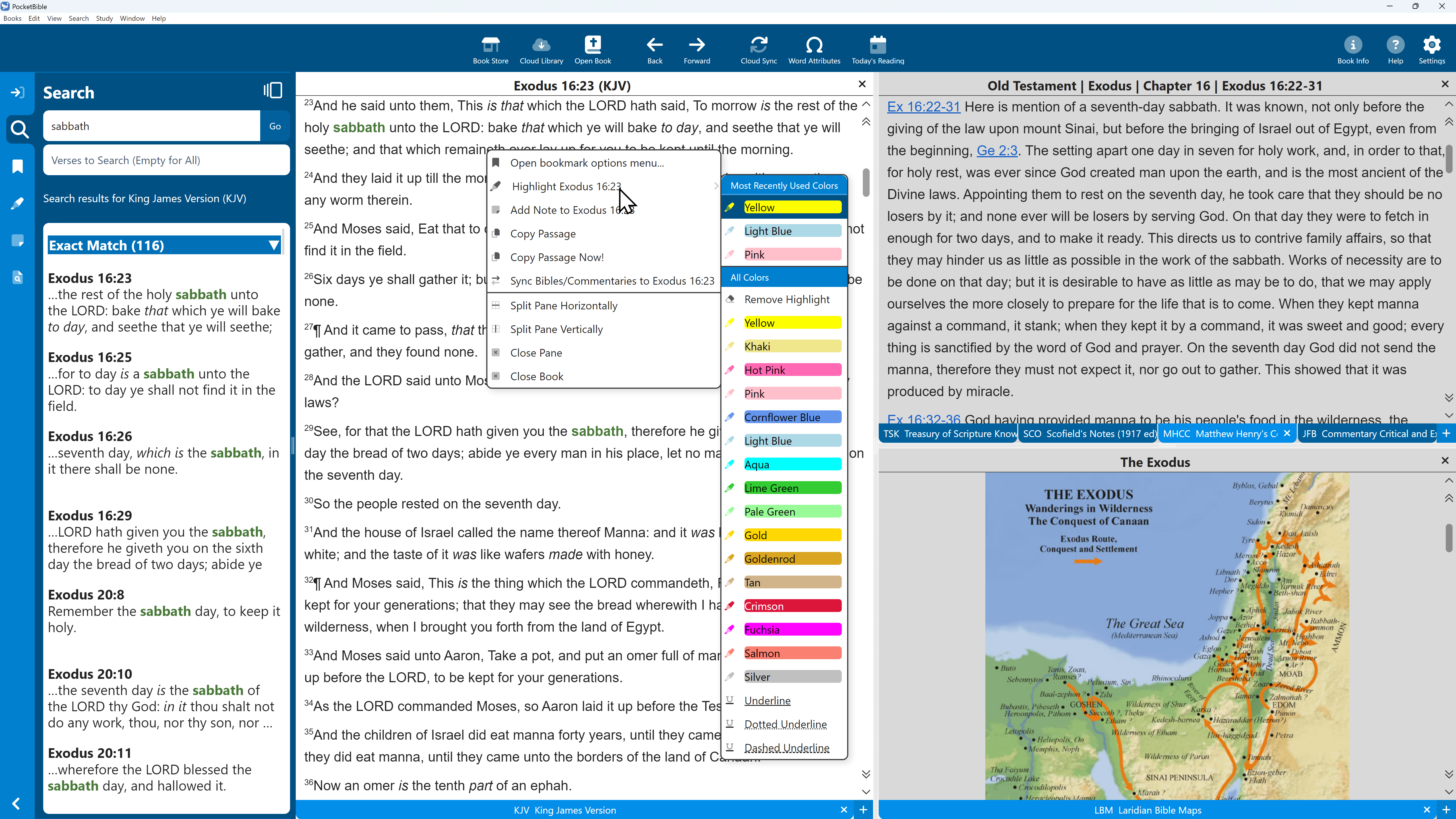Add a new tab in the KJV pane
This screenshot has height=819, width=1456.
tap(863, 810)
